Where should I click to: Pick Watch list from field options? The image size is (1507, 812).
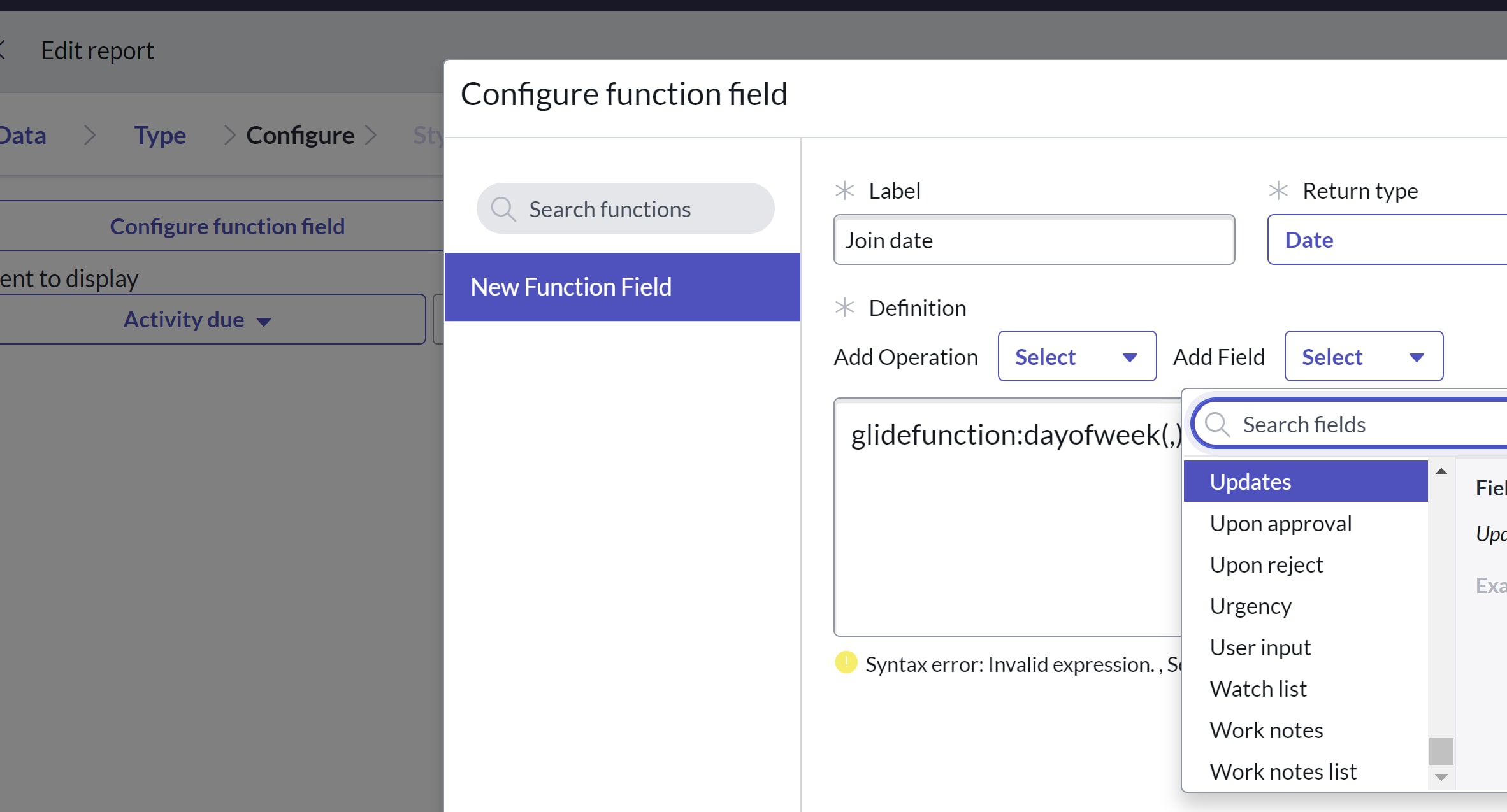[x=1258, y=689]
